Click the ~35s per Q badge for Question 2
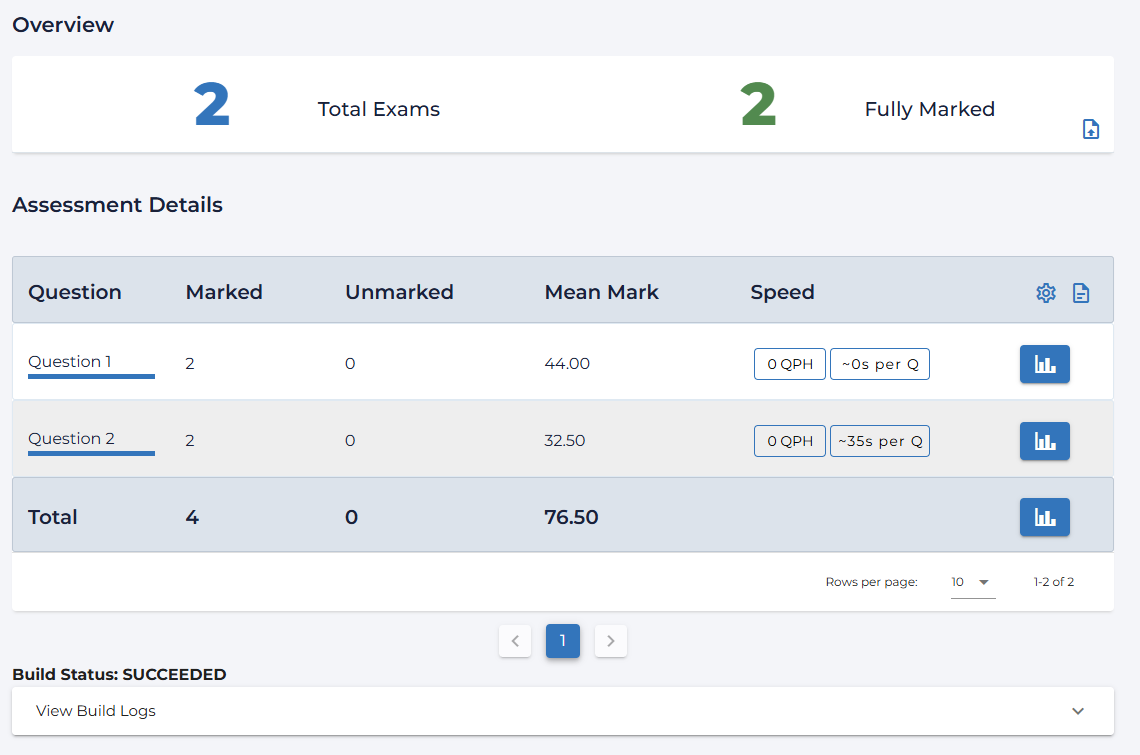Screen dimensions: 1140x755 (x=880, y=440)
